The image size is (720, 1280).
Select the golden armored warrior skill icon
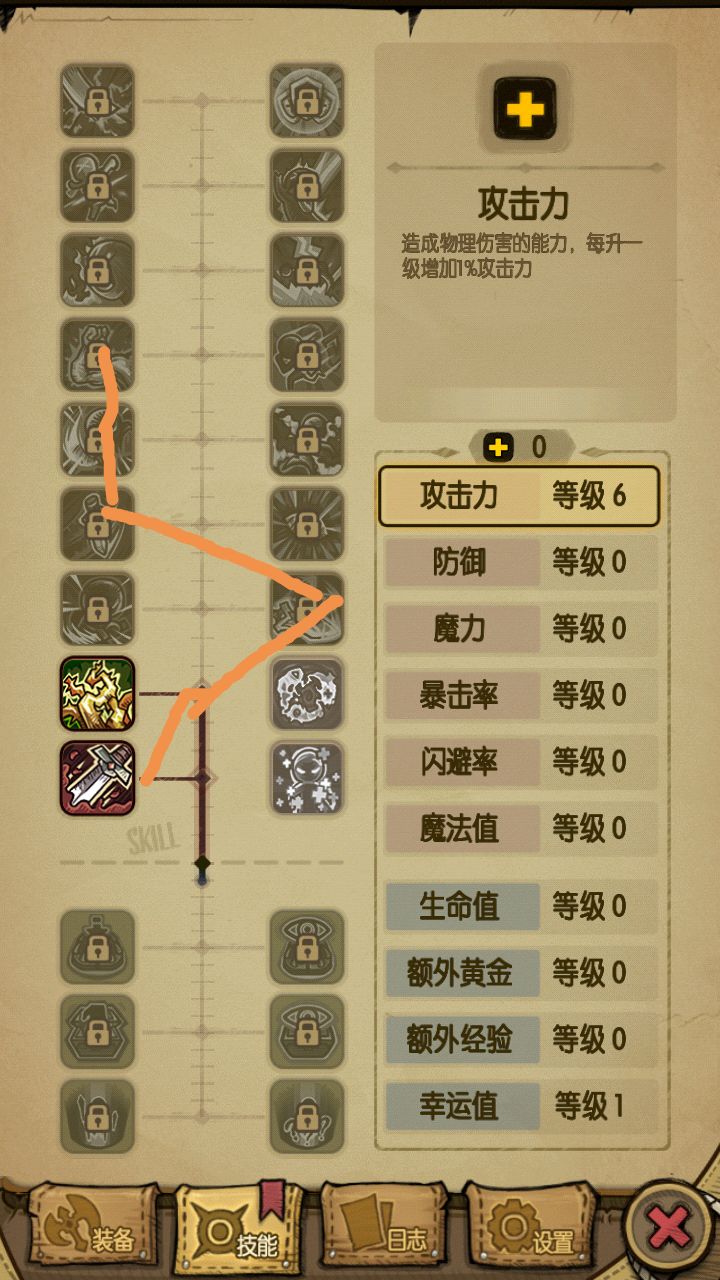coord(97,693)
